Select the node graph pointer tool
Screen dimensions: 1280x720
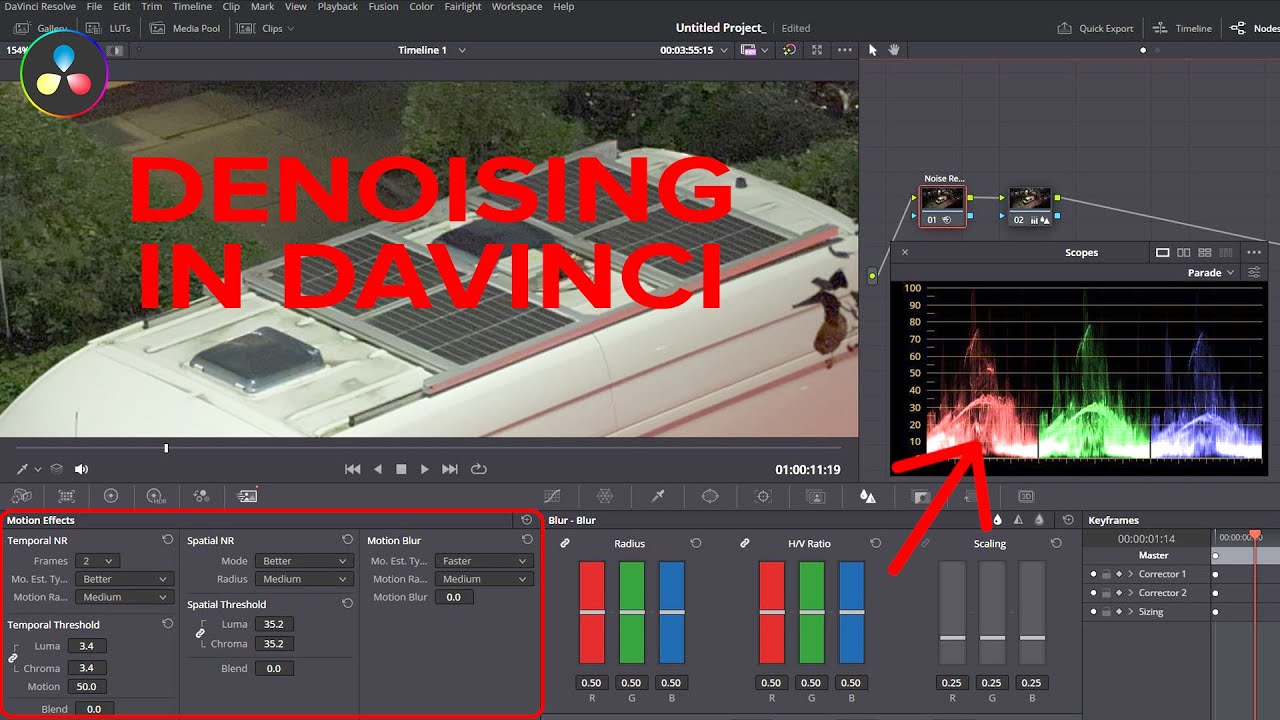[x=872, y=50]
